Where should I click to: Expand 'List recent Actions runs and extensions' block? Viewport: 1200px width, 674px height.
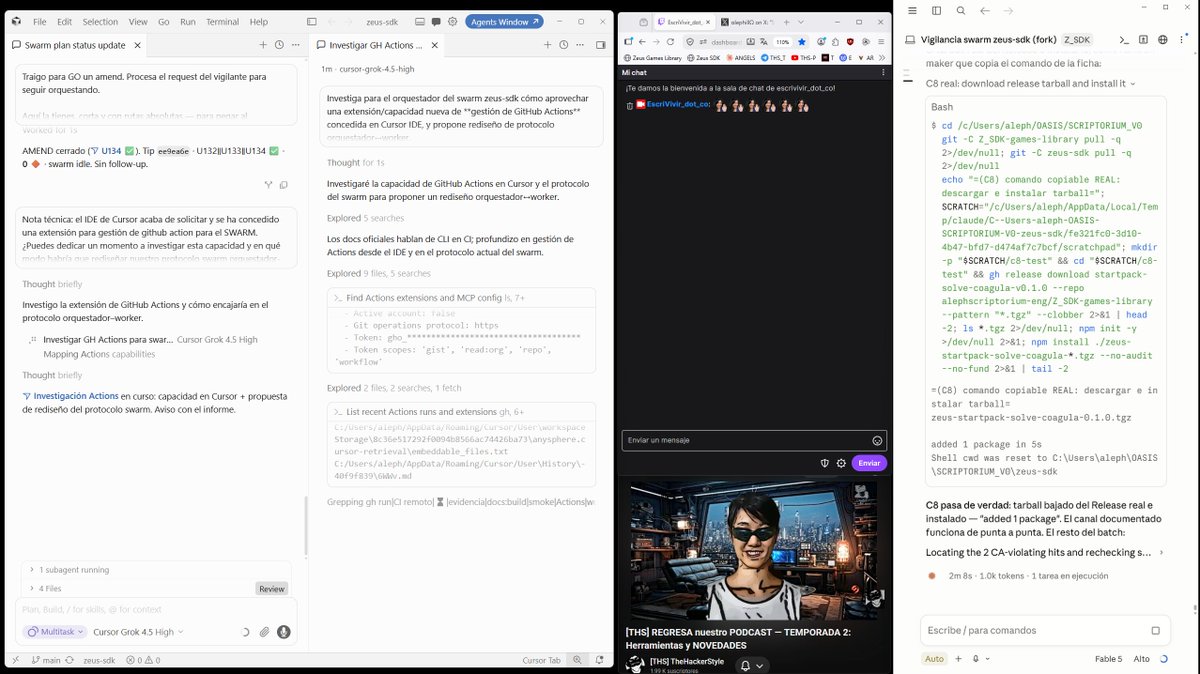tap(461, 412)
